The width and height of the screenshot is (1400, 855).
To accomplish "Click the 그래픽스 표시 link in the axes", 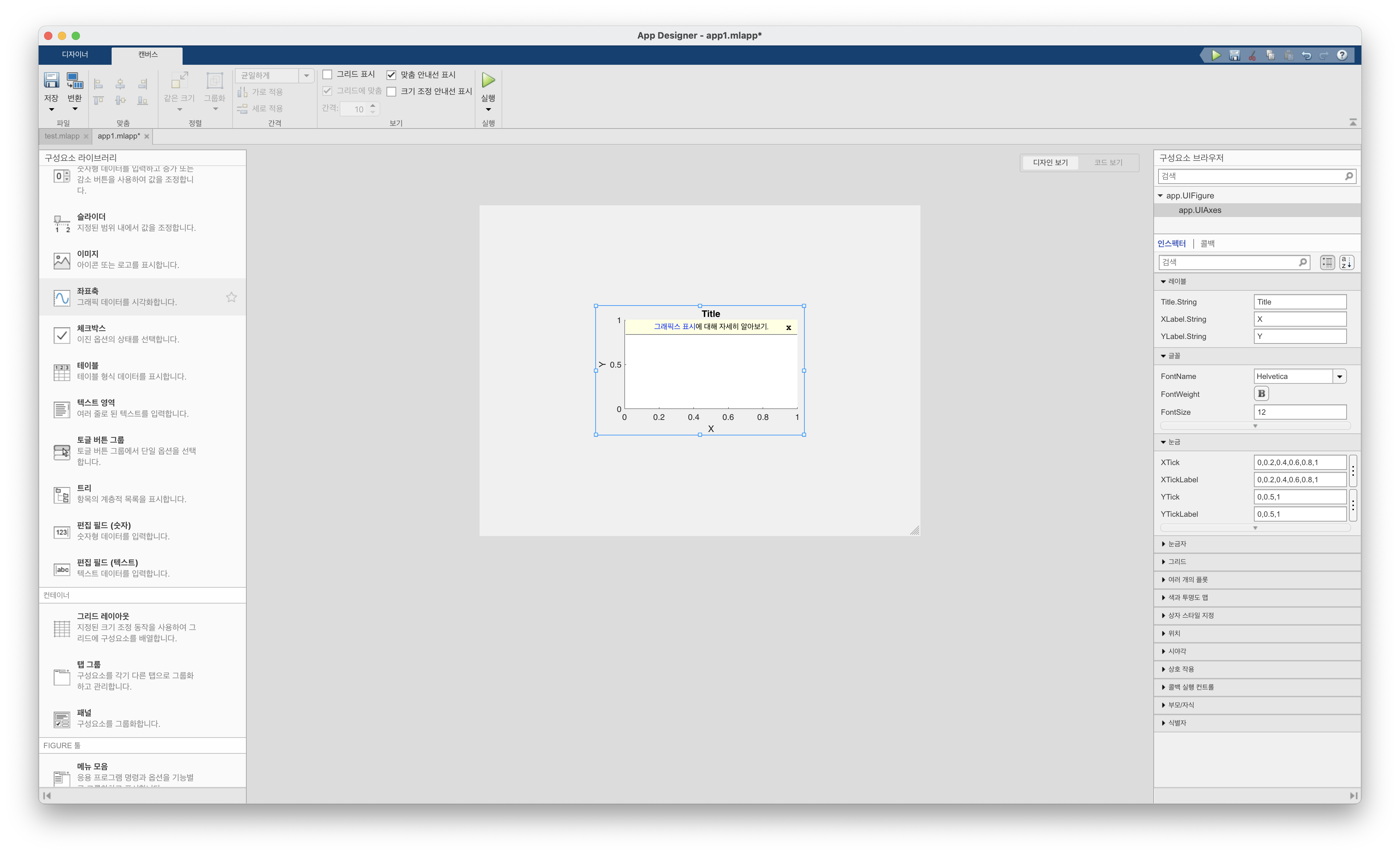I will click(x=675, y=327).
